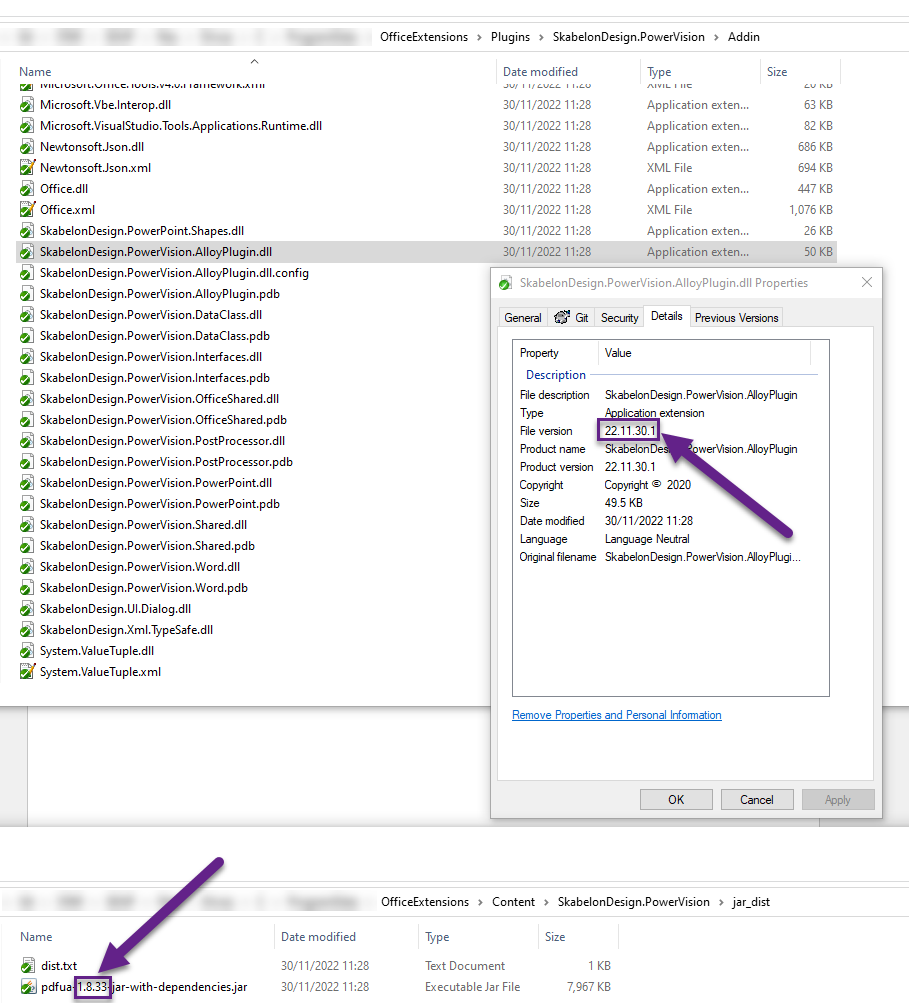The image size is (909, 1003).
Task: Select Microsoft.VisualStudio.Tools.Applications.Runtime.dll file
Action: pyautogui.click(x=181, y=126)
